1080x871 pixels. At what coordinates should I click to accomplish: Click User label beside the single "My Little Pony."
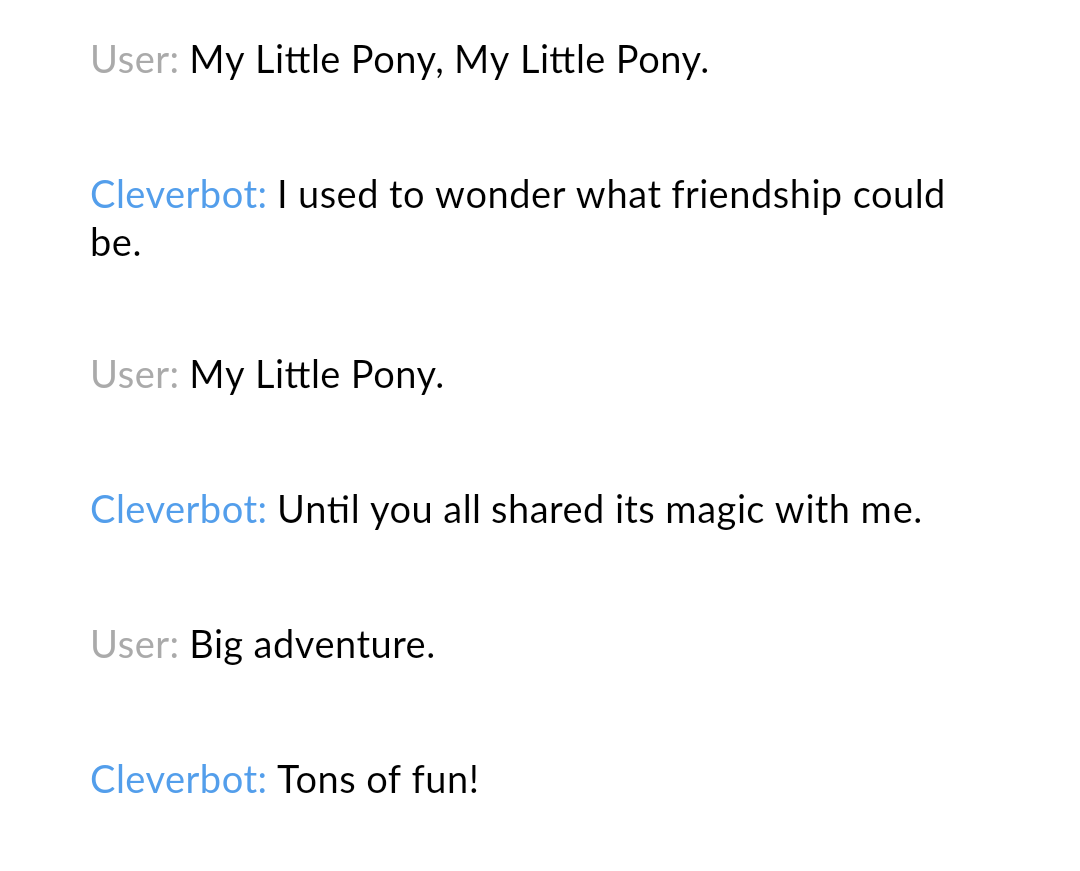tap(135, 375)
